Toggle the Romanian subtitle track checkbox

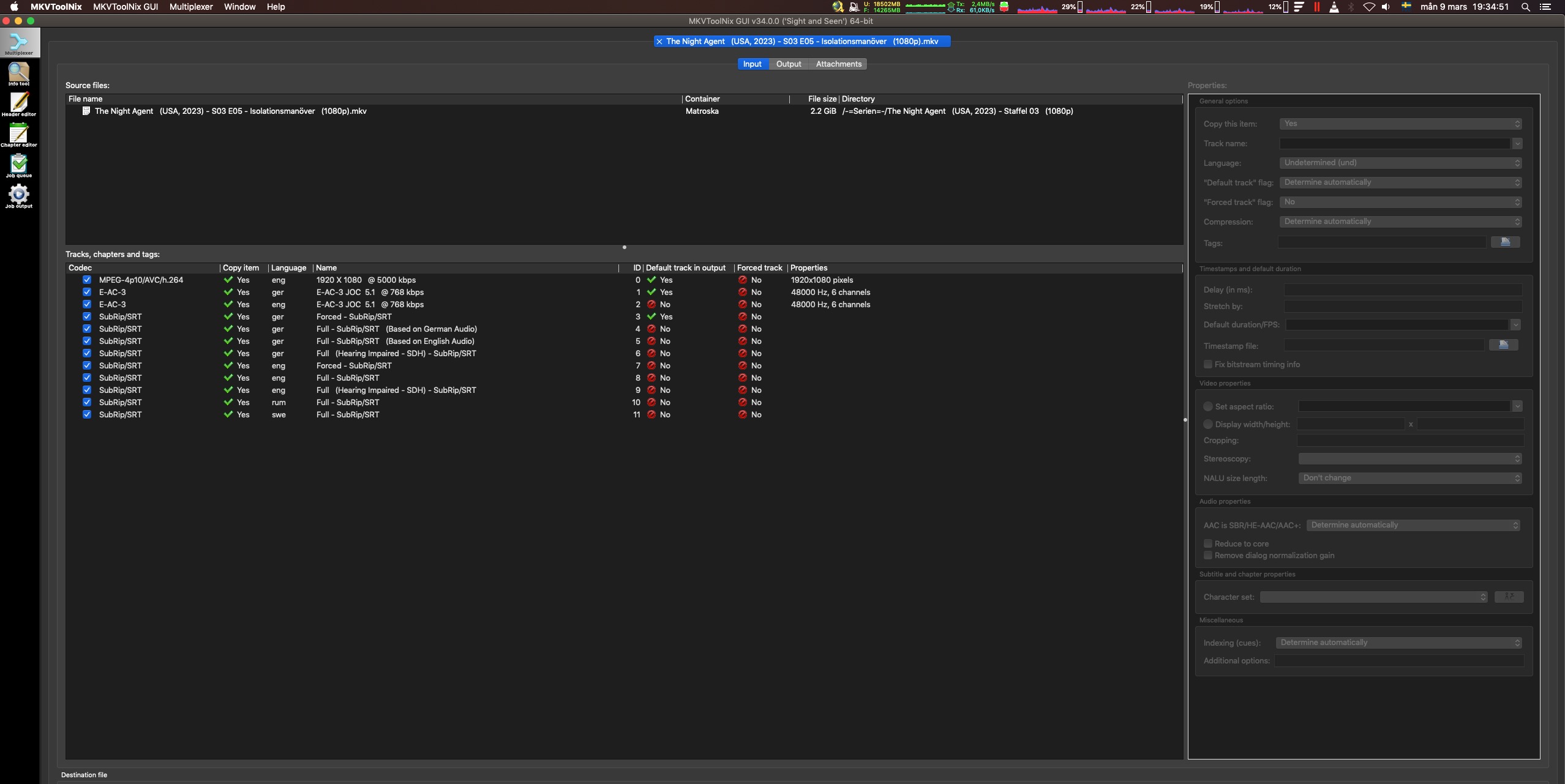87,402
